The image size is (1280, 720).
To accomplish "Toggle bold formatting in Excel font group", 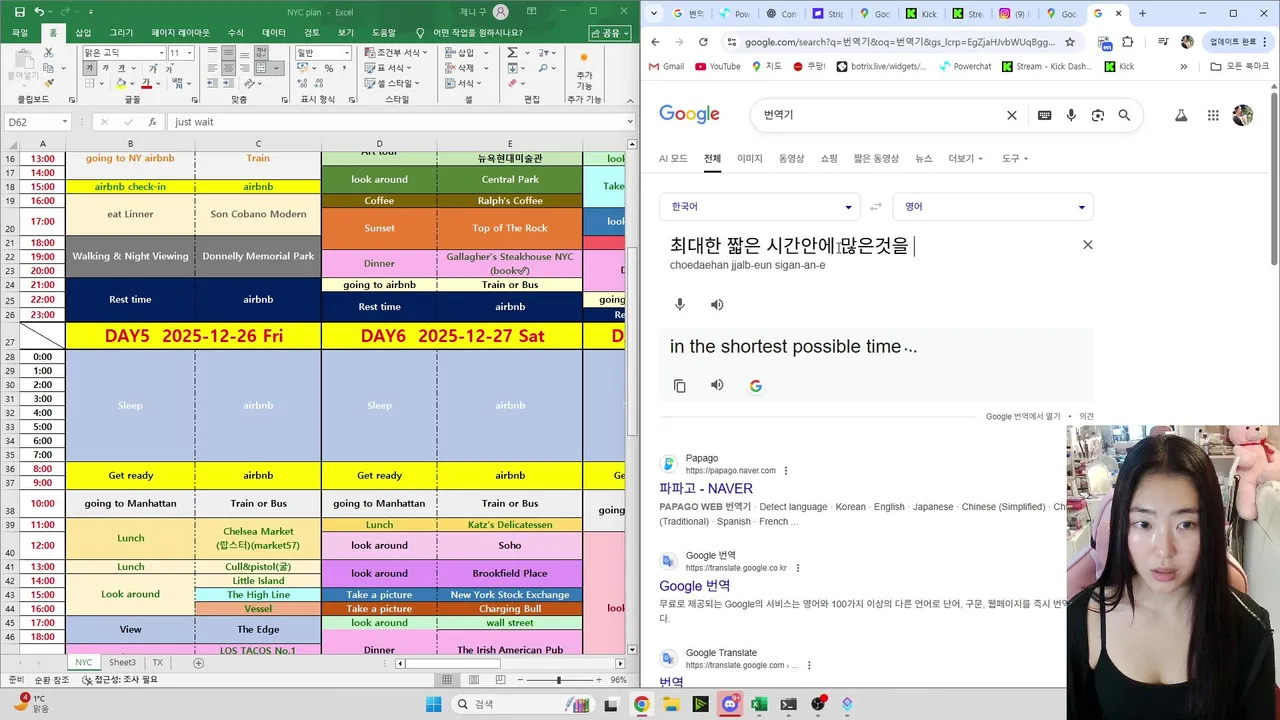I will pos(90,68).
